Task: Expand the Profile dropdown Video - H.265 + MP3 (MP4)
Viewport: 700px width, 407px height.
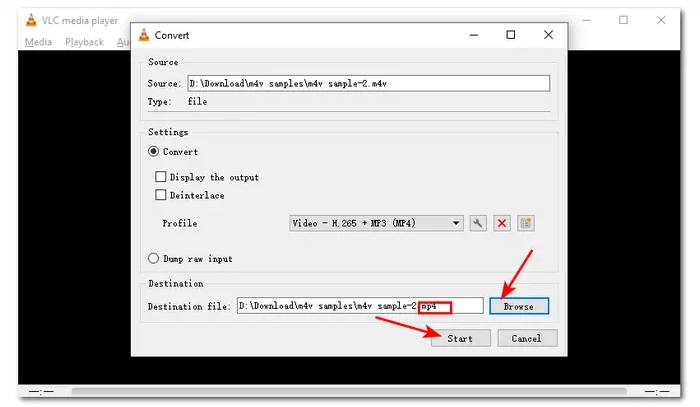Action: pos(376,223)
